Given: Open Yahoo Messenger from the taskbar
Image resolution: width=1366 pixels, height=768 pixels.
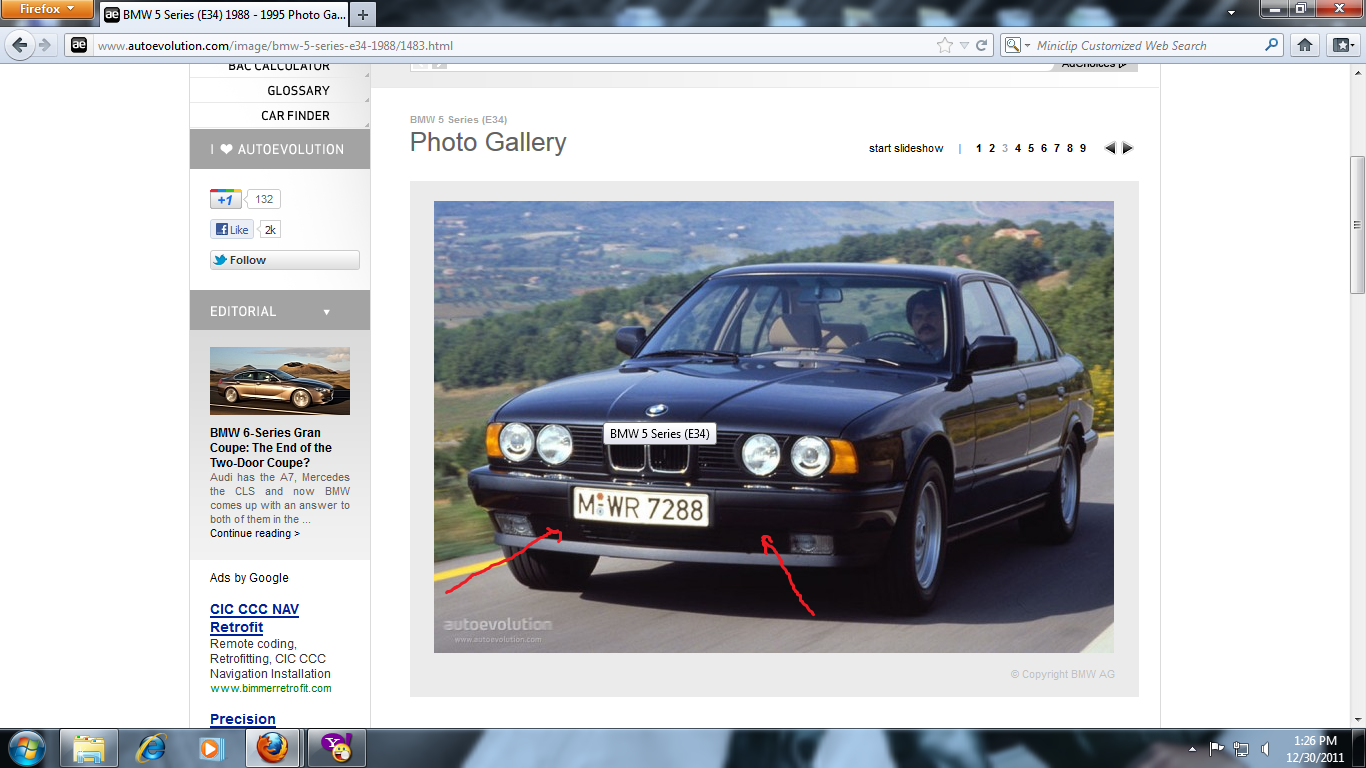Looking at the screenshot, I should click(335, 748).
